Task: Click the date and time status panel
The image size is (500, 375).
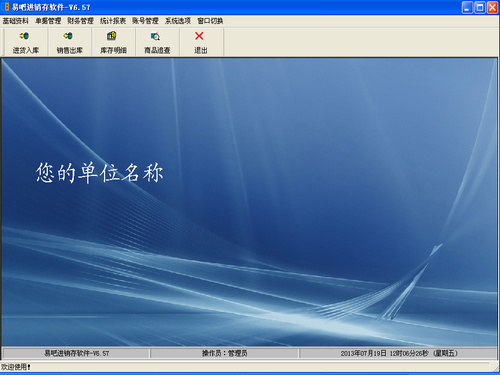Action: [x=398, y=353]
